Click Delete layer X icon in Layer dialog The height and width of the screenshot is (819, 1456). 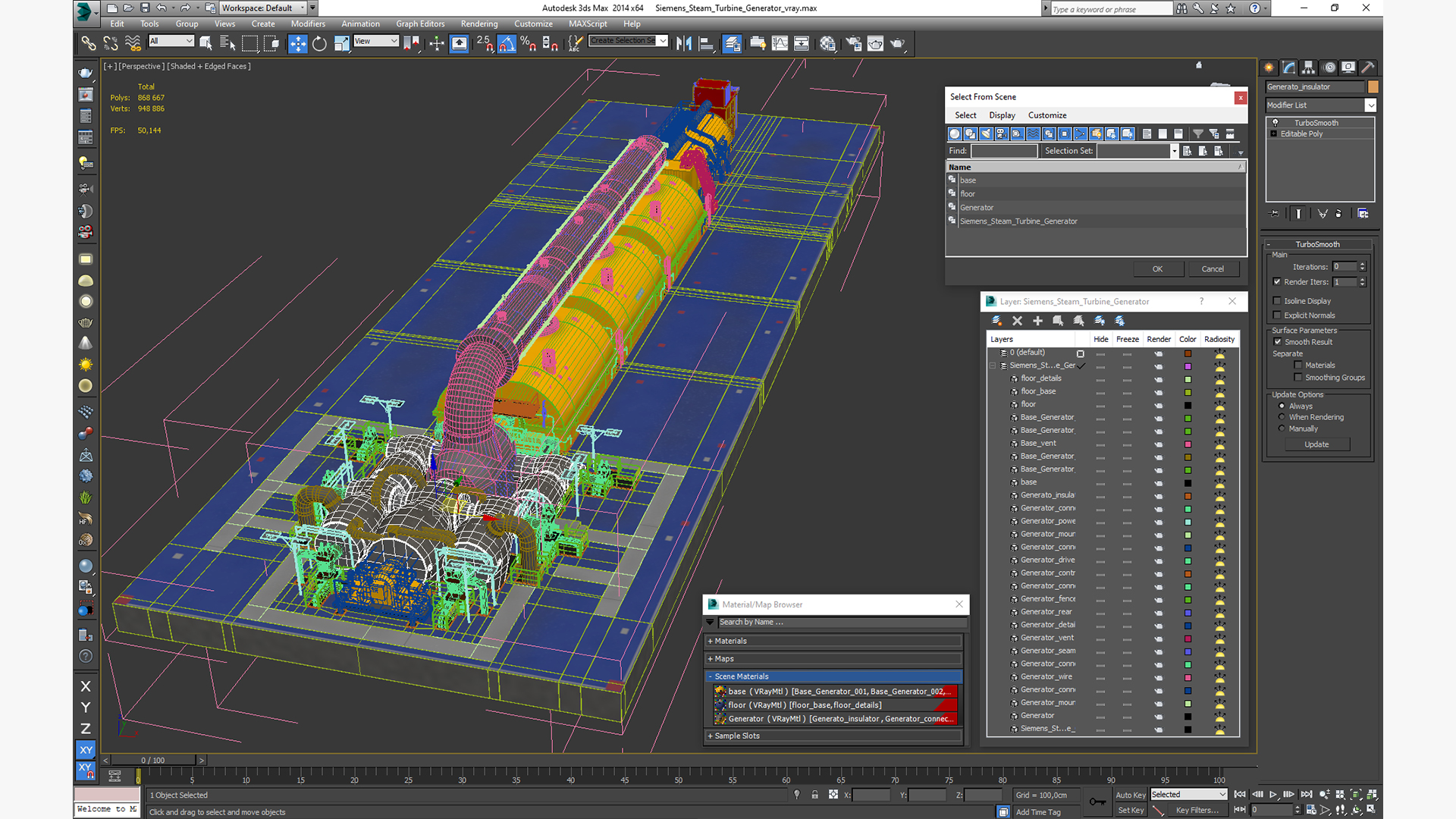click(x=1017, y=321)
